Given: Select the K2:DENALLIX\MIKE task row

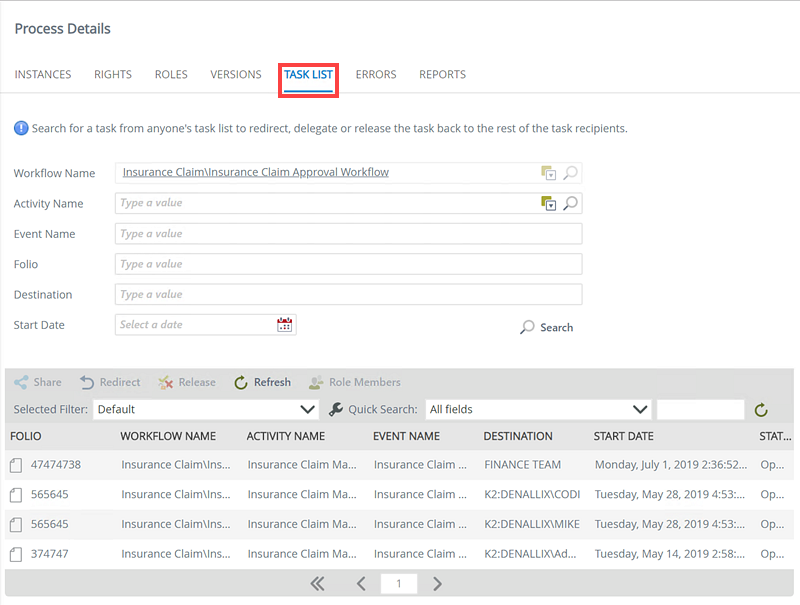Looking at the screenshot, I should 399,524.
